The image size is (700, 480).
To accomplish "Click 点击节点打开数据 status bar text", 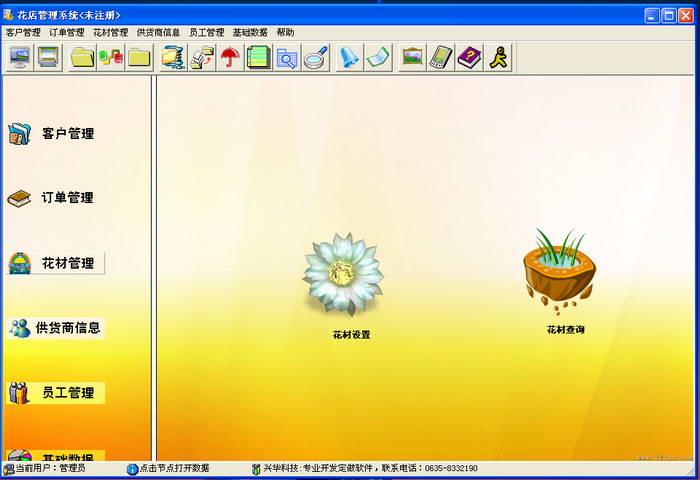I will [x=175, y=468].
